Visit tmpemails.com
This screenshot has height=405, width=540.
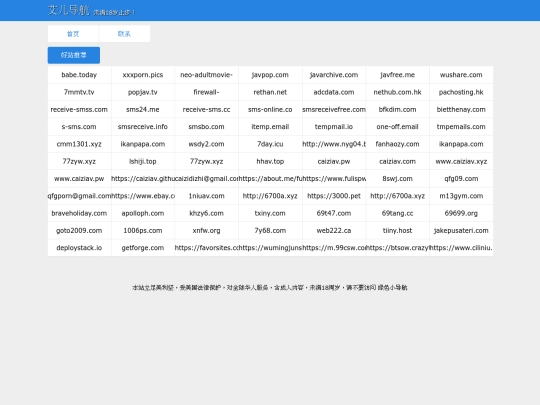pyautogui.click(x=461, y=126)
